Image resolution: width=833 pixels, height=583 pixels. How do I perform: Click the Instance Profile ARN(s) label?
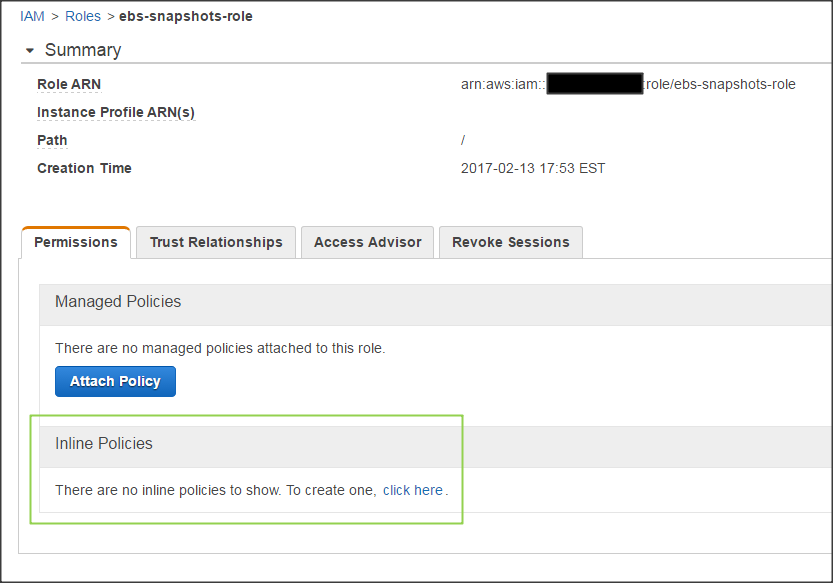tap(116, 113)
